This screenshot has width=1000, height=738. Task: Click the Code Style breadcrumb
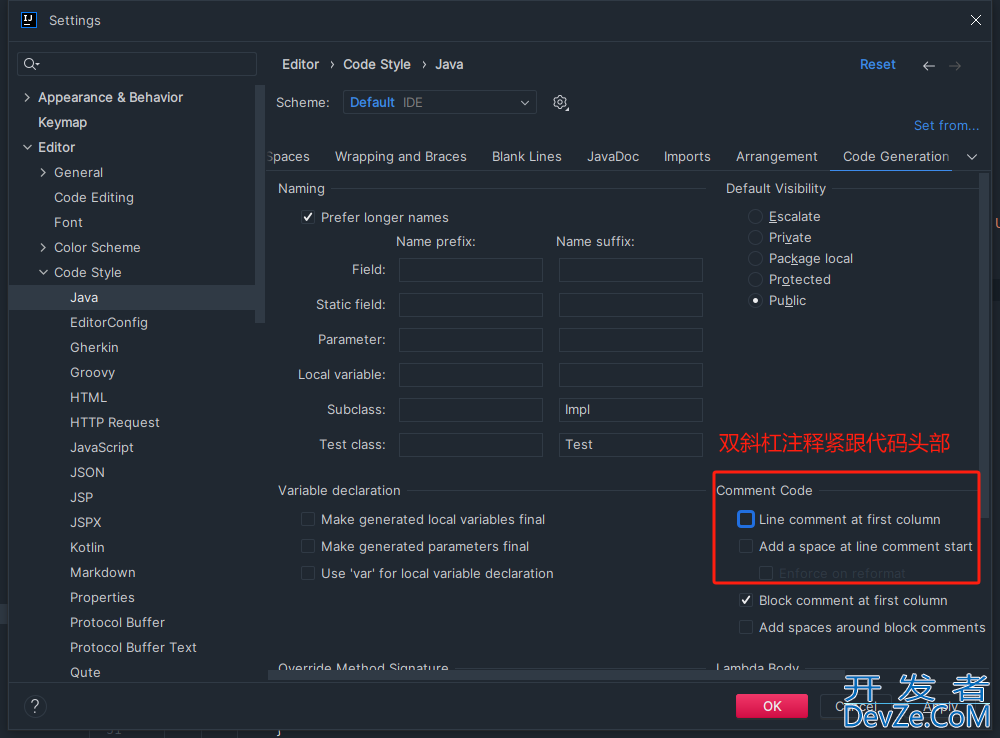coord(377,64)
